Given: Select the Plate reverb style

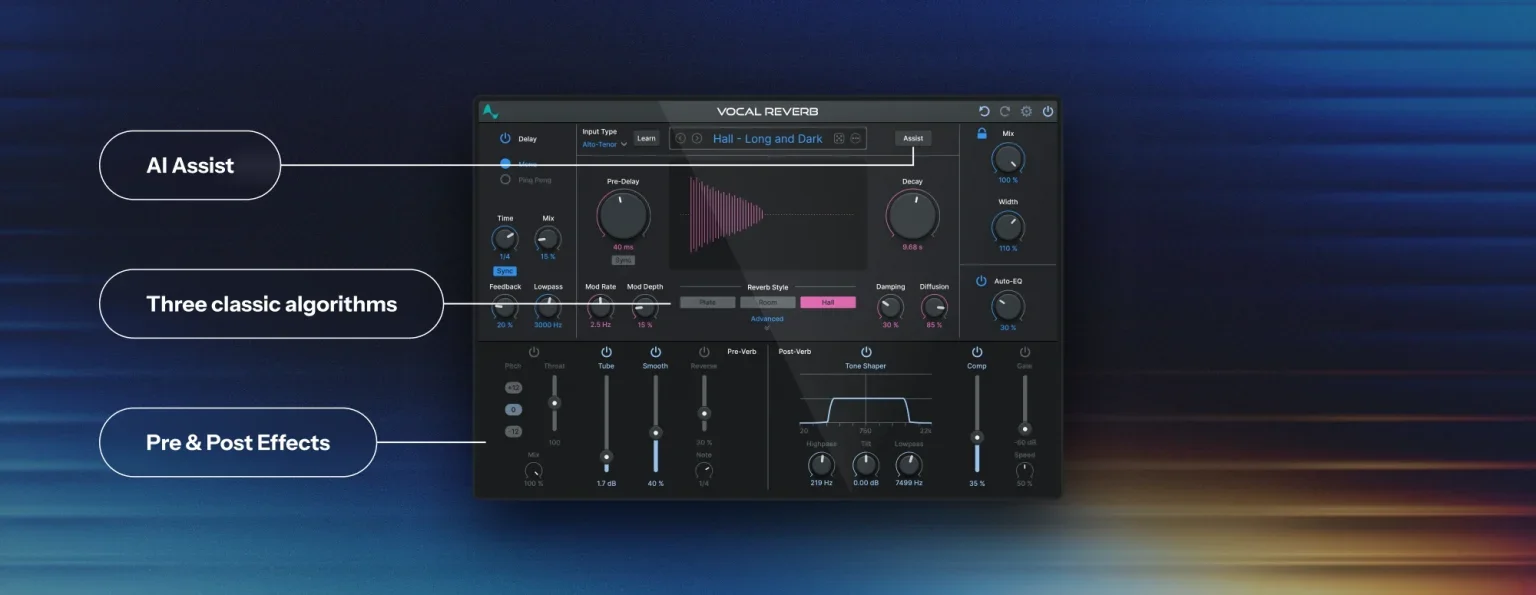Looking at the screenshot, I should click(x=707, y=302).
